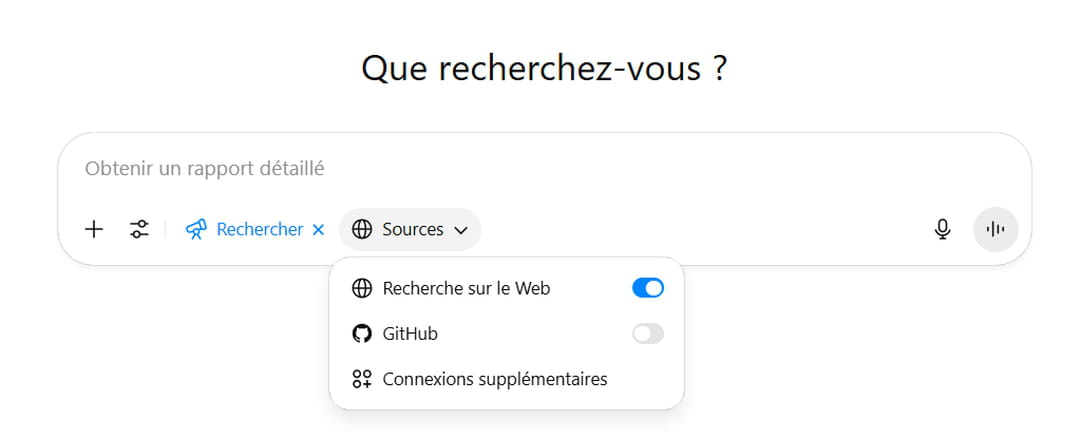1080x438 pixels.
Task: Click the Sources button label
Action: [412, 229]
